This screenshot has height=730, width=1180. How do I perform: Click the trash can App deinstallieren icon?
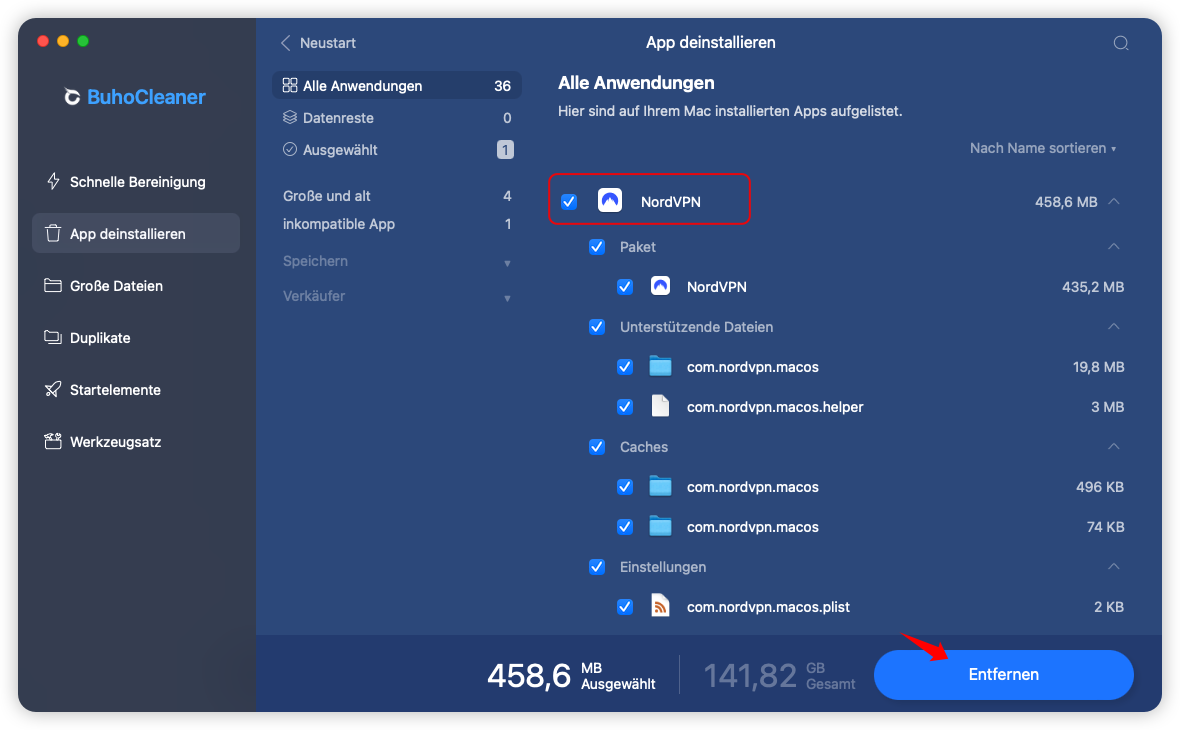53,233
